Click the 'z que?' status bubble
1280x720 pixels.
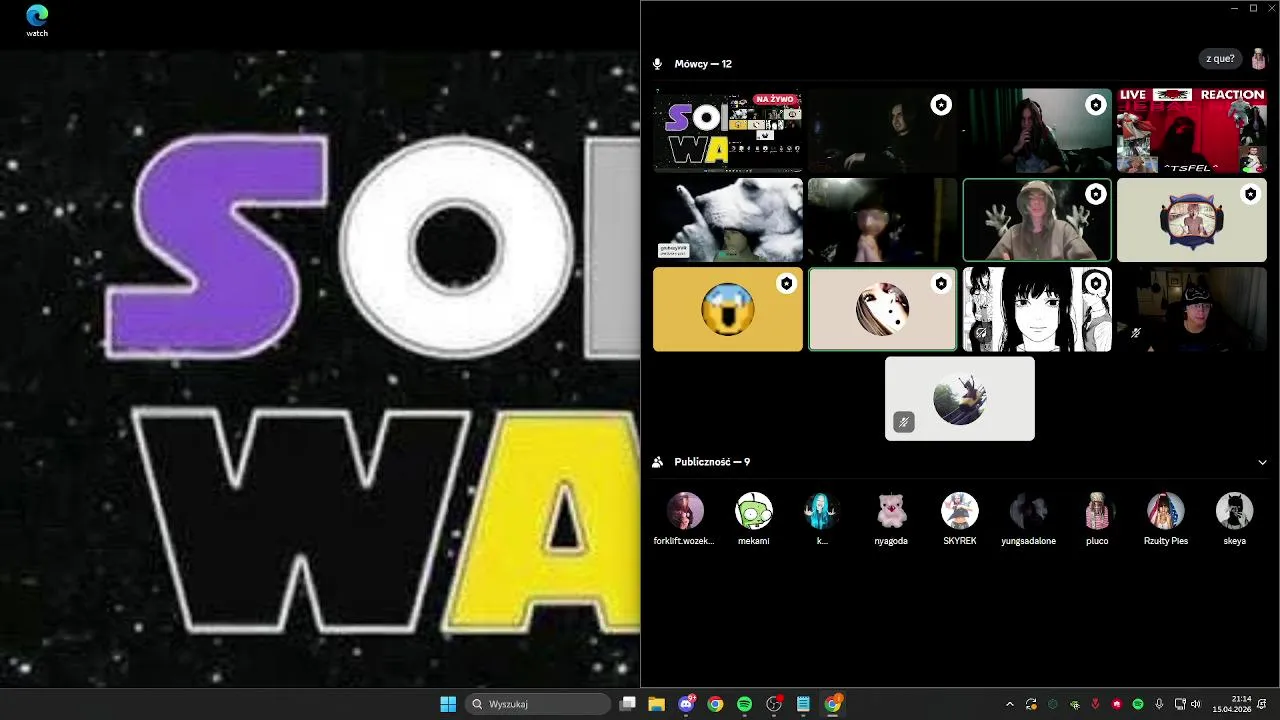pyautogui.click(x=1220, y=59)
